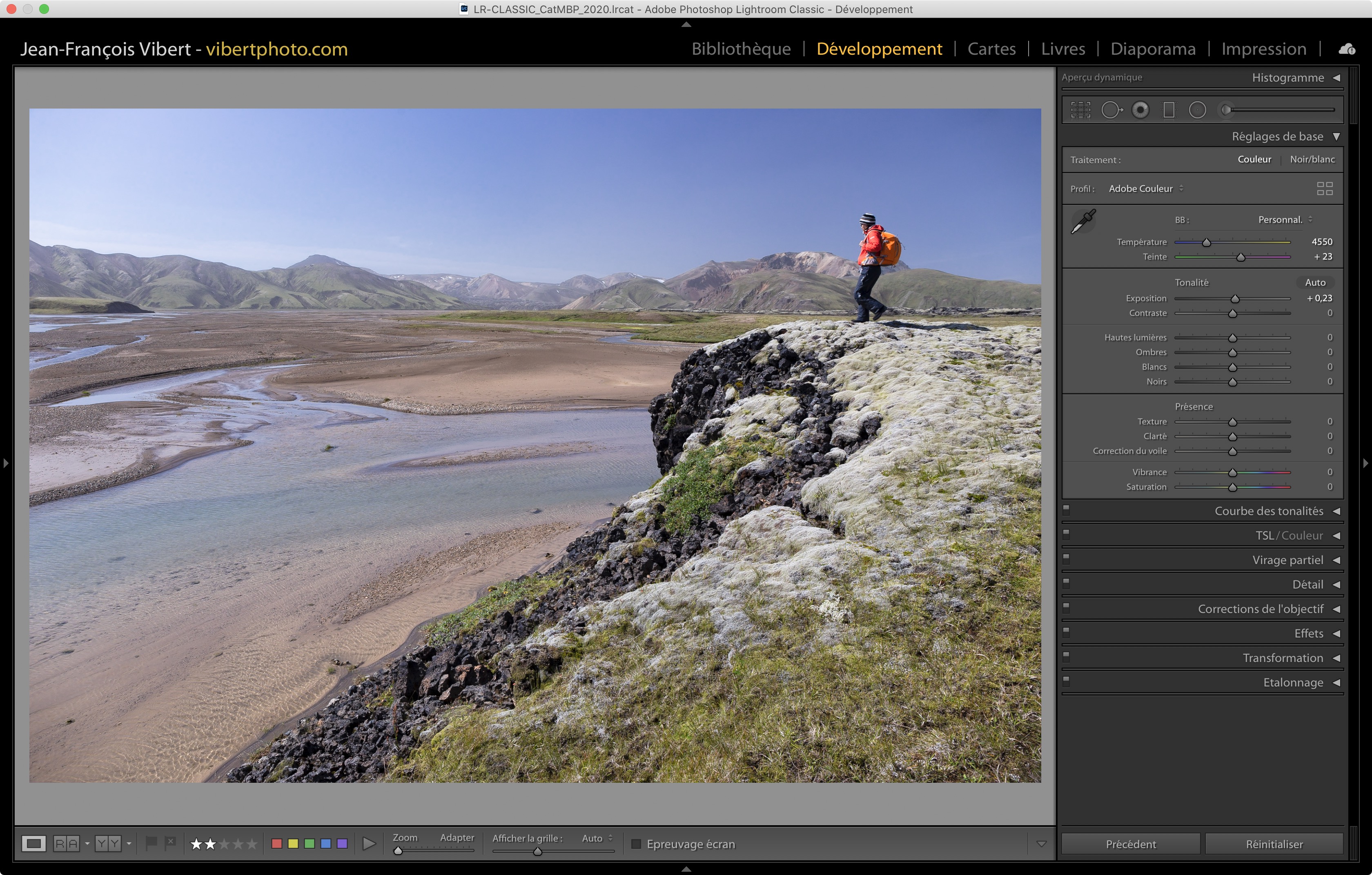Click the Réinitialiser button
The width and height of the screenshot is (1372, 875).
point(1274,844)
